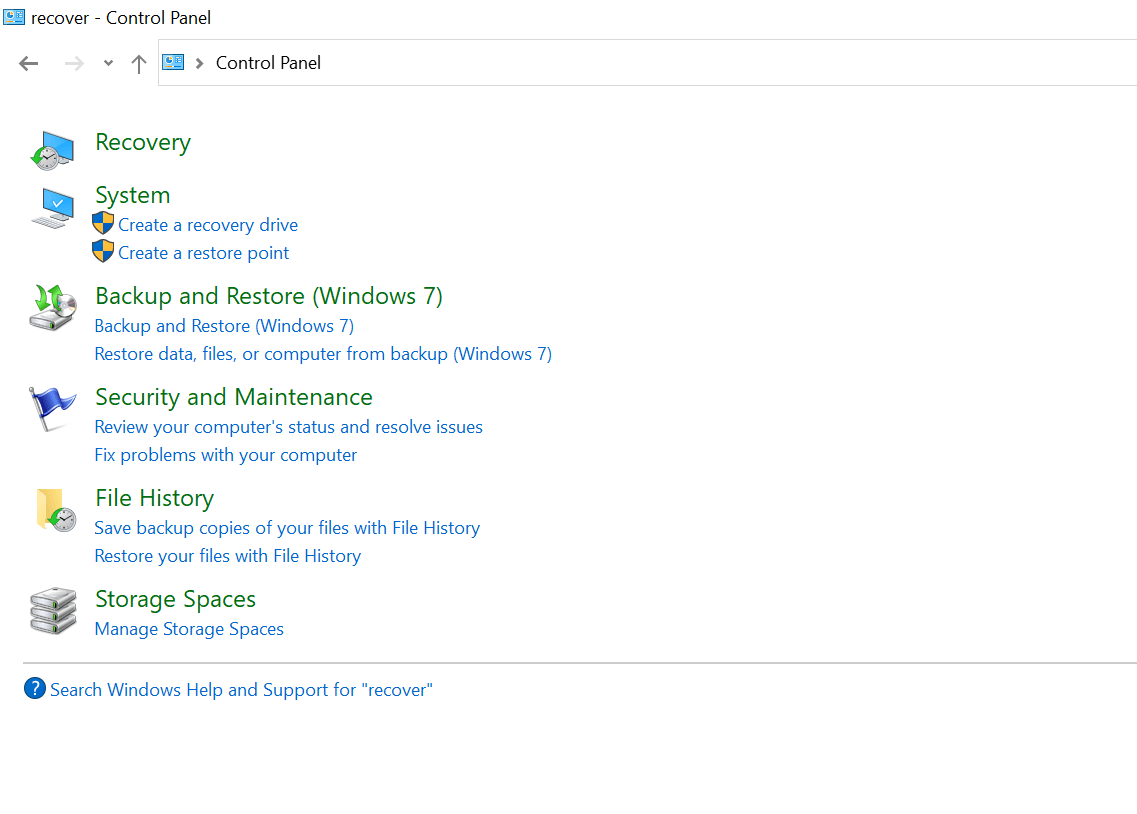This screenshot has height=814, width=1137.
Task: Select Fix problems with your computer
Action: 225,455
